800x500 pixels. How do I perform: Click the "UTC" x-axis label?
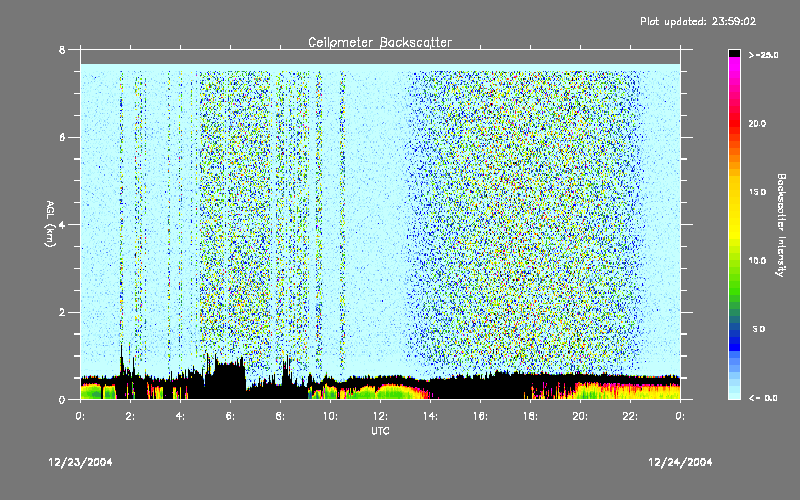click(x=380, y=431)
